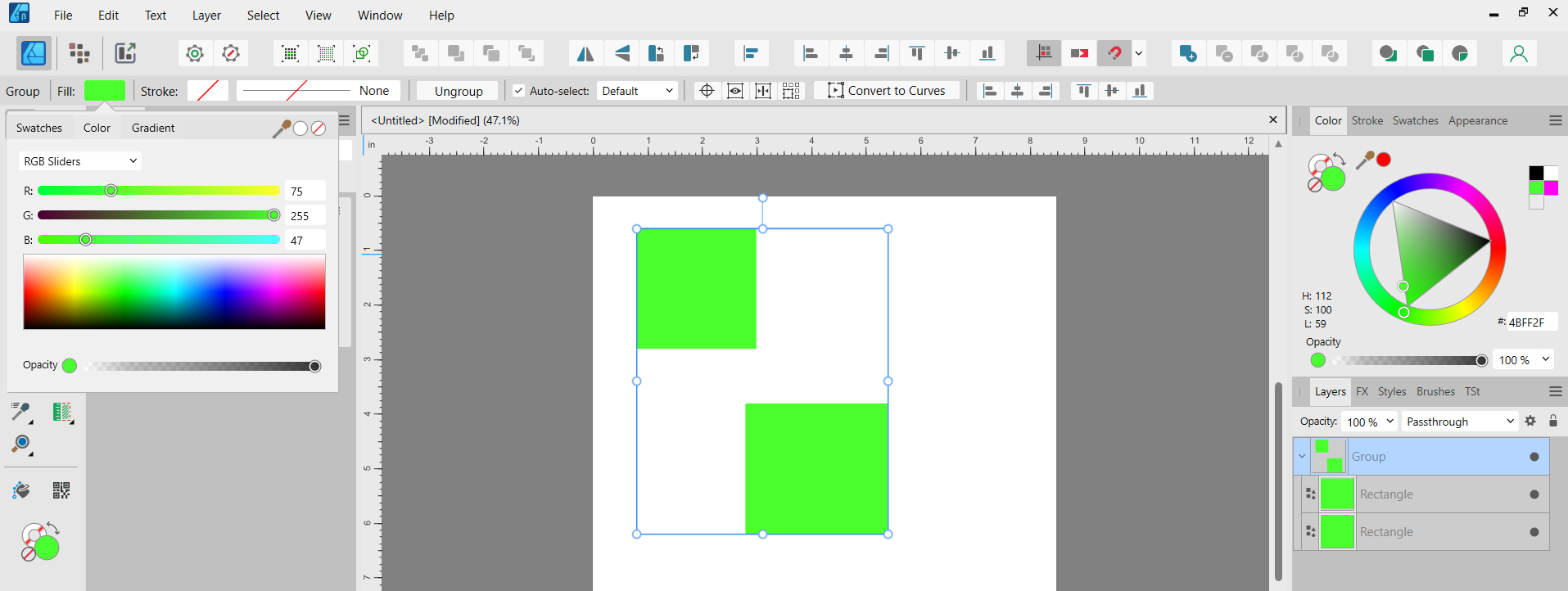1568x591 pixels.
Task: Click the Show Alignment Handles crosshair icon
Action: (x=707, y=91)
